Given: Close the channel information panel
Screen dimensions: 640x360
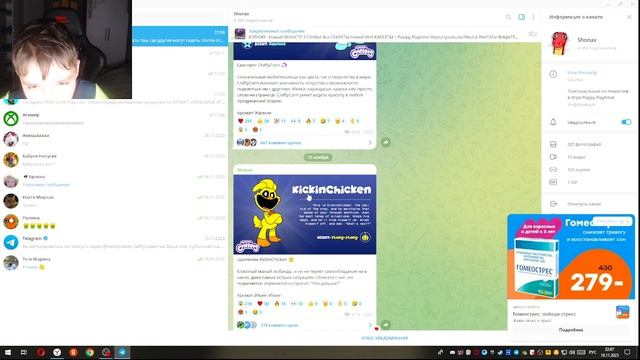Looking at the screenshot, I should pyautogui.click(x=629, y=17).
